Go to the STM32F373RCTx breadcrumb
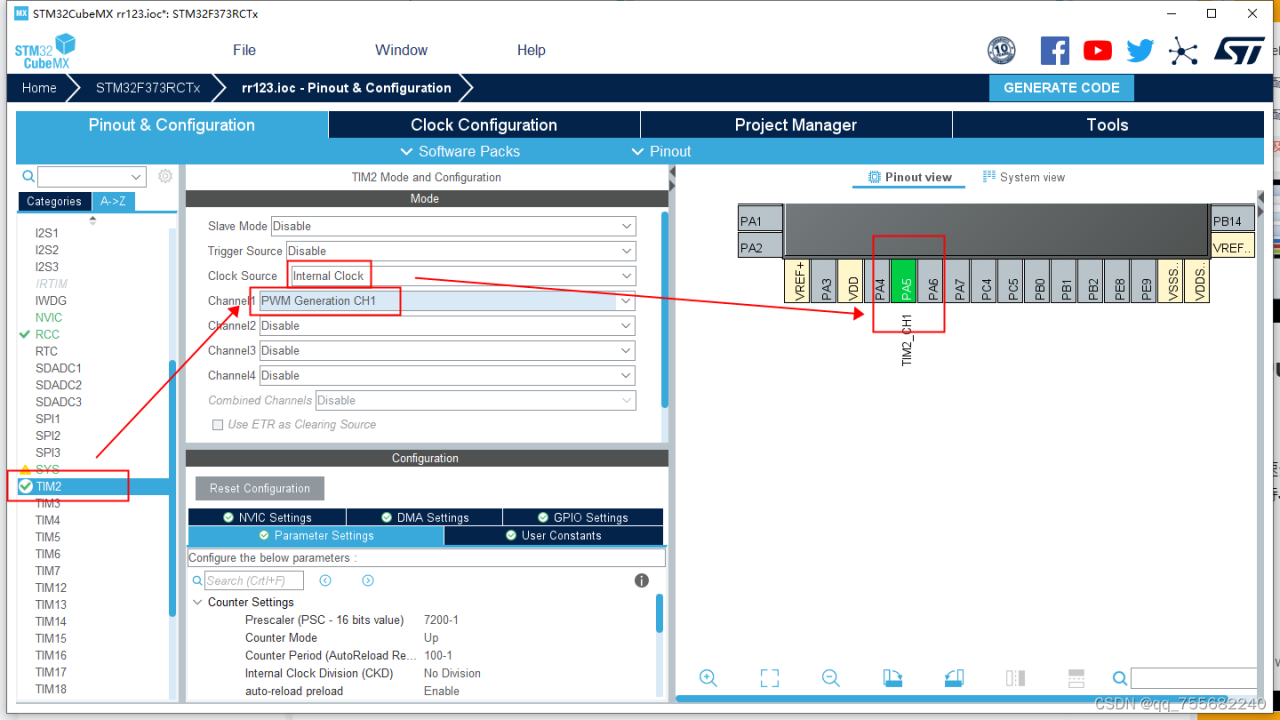The width and height of the screenshot is (1280, 720). tap(148, 88)
